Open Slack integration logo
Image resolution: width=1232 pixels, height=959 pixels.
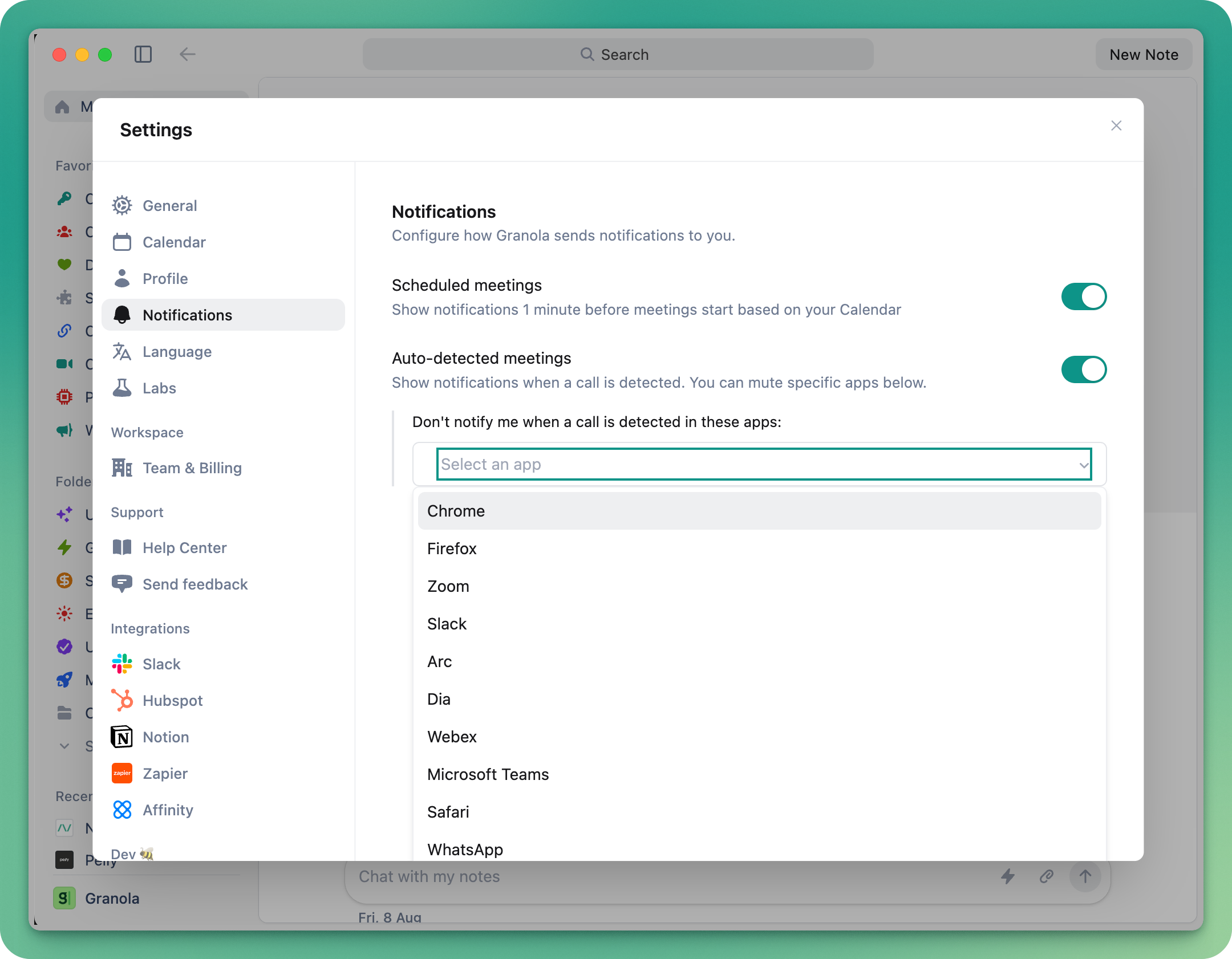click(x=121, y=664)
